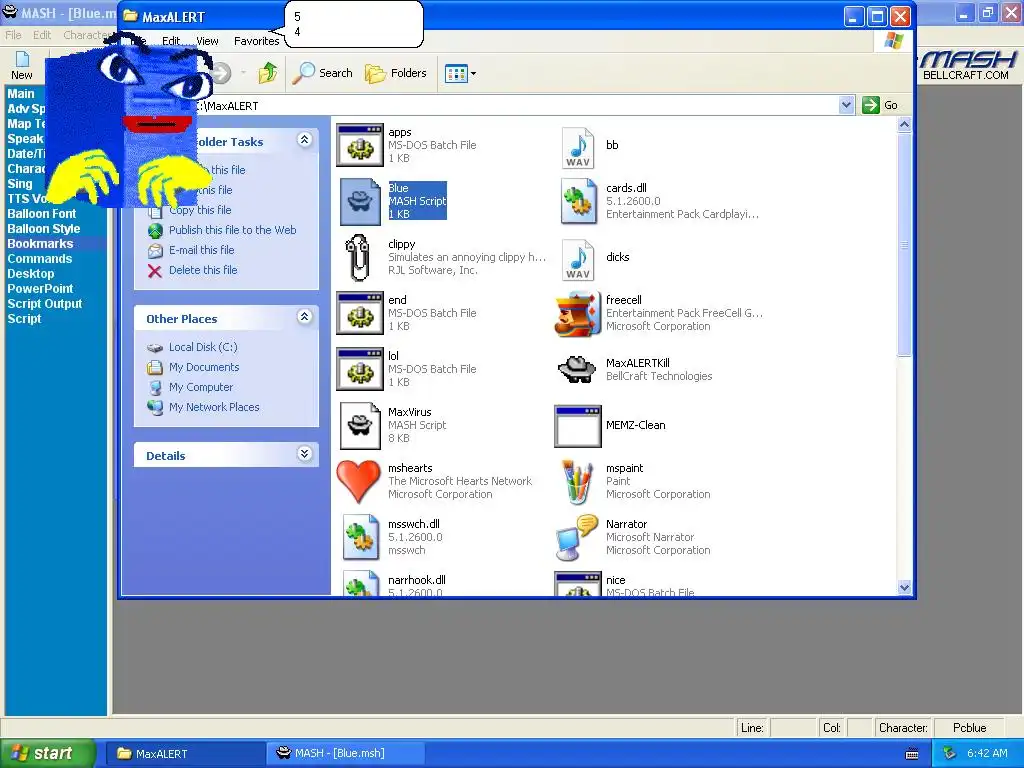1024x768 pixels.
Task: Select the Blue MASH Script icon
Action: tap(360, 201)
